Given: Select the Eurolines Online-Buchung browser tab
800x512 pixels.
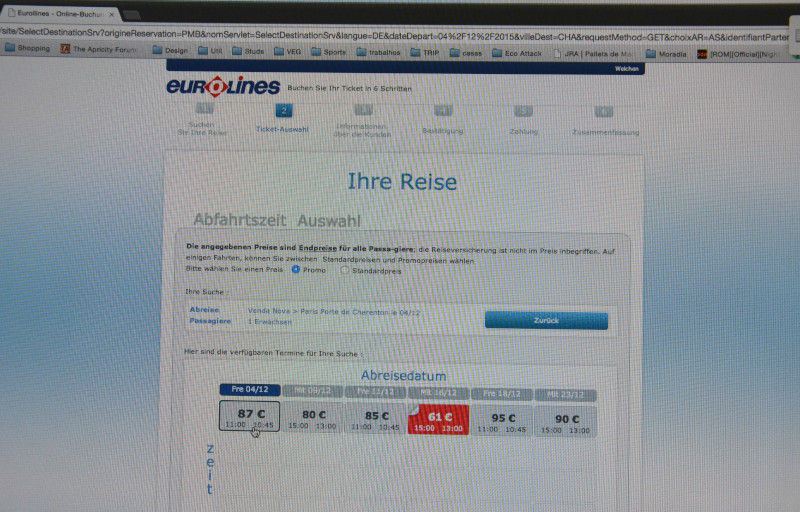Looking at the screenshot, I should coord(59,14).
